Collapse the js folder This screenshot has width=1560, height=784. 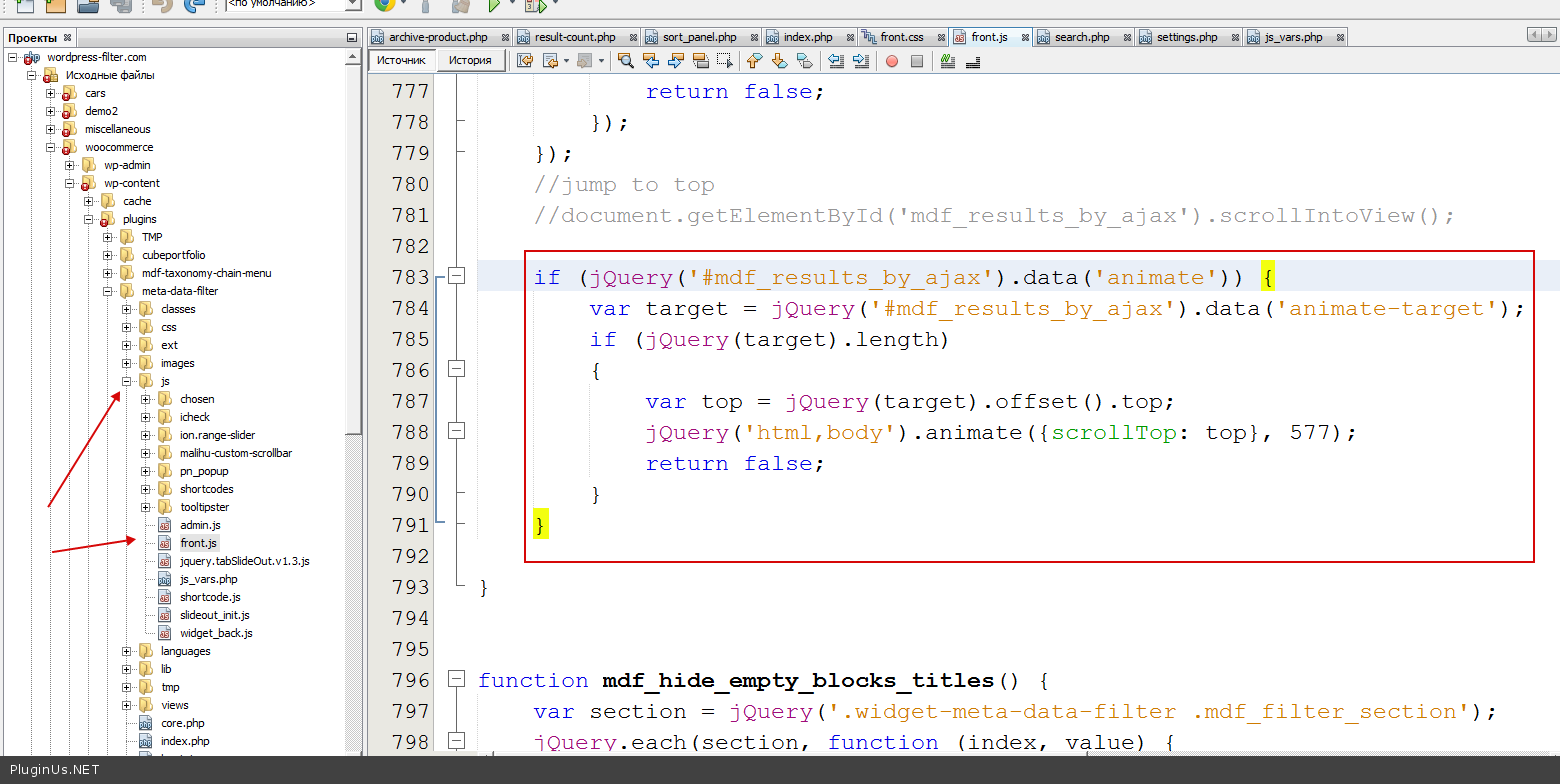pos(127,381)
